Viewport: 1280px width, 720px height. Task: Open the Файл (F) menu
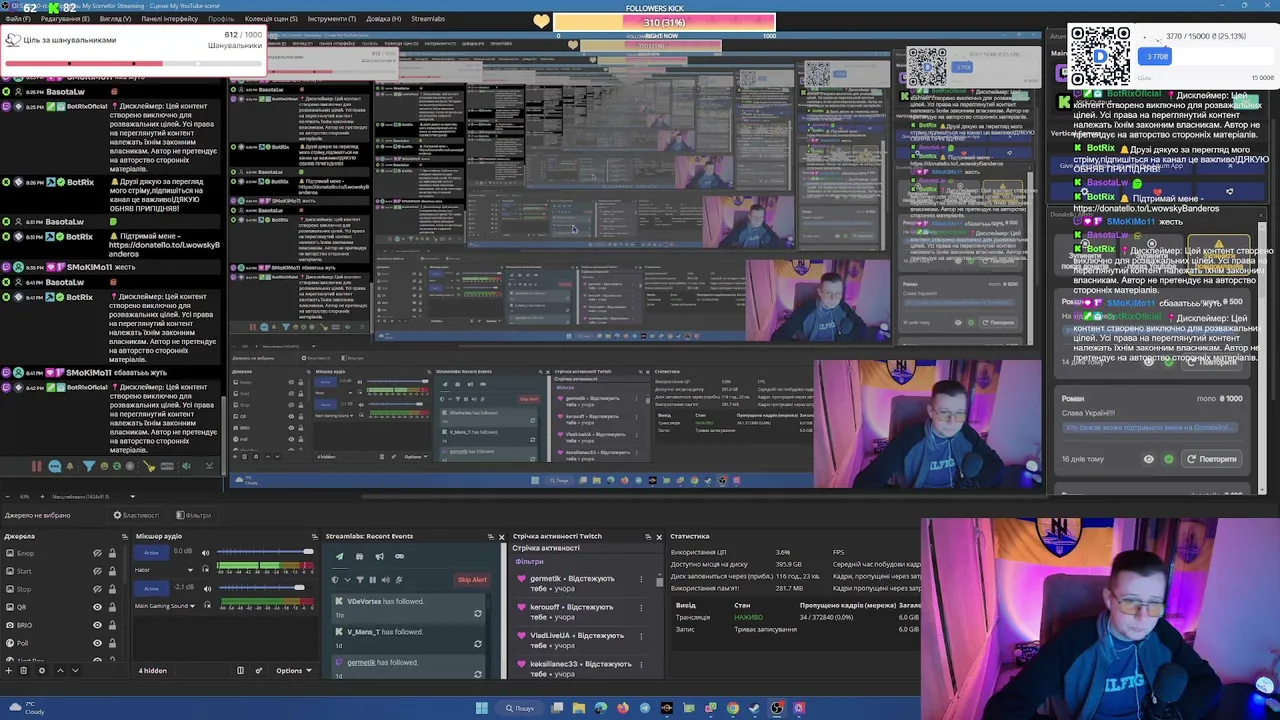tap(16, 19)
